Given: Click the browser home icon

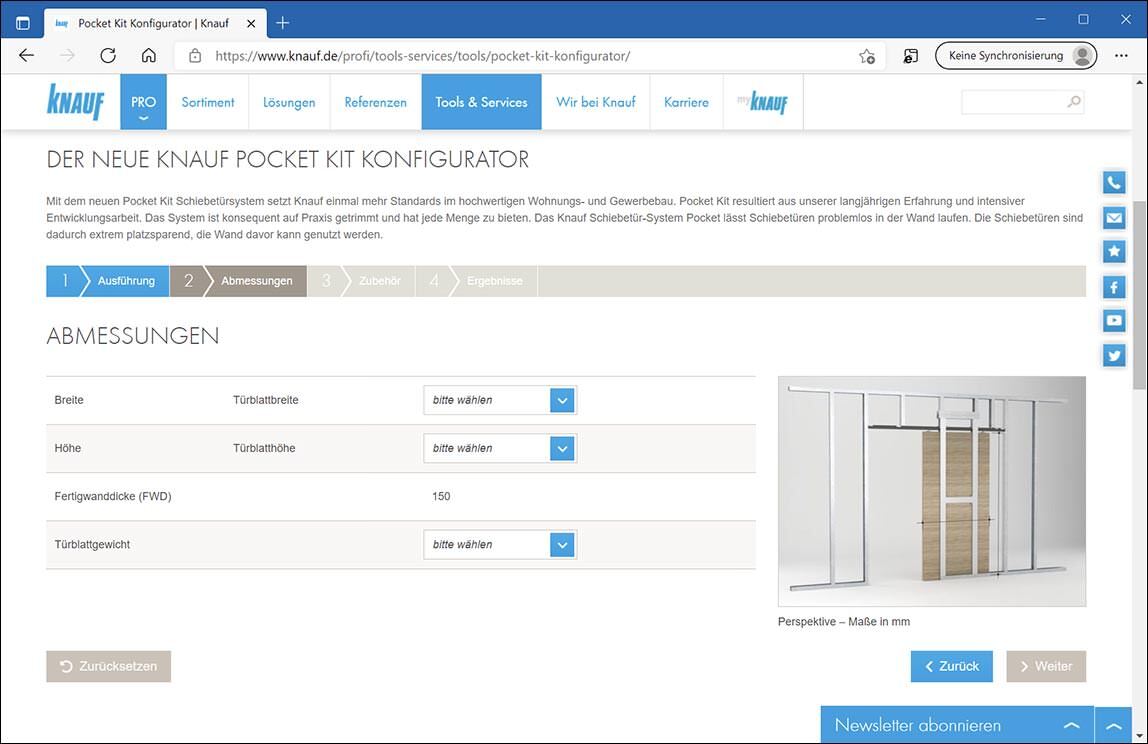Looking at the screenshot, I should tap(149, 56).
